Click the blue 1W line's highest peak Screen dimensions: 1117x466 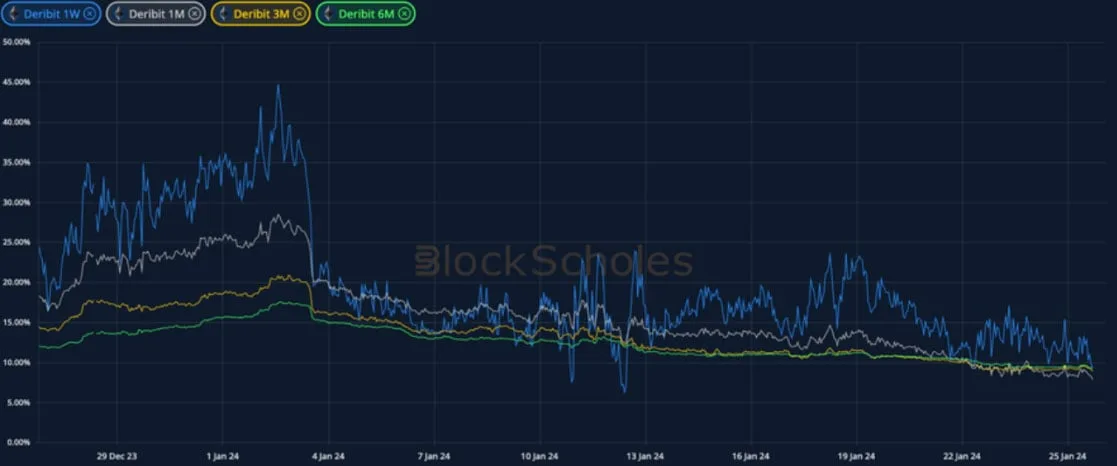pos(278,86)
